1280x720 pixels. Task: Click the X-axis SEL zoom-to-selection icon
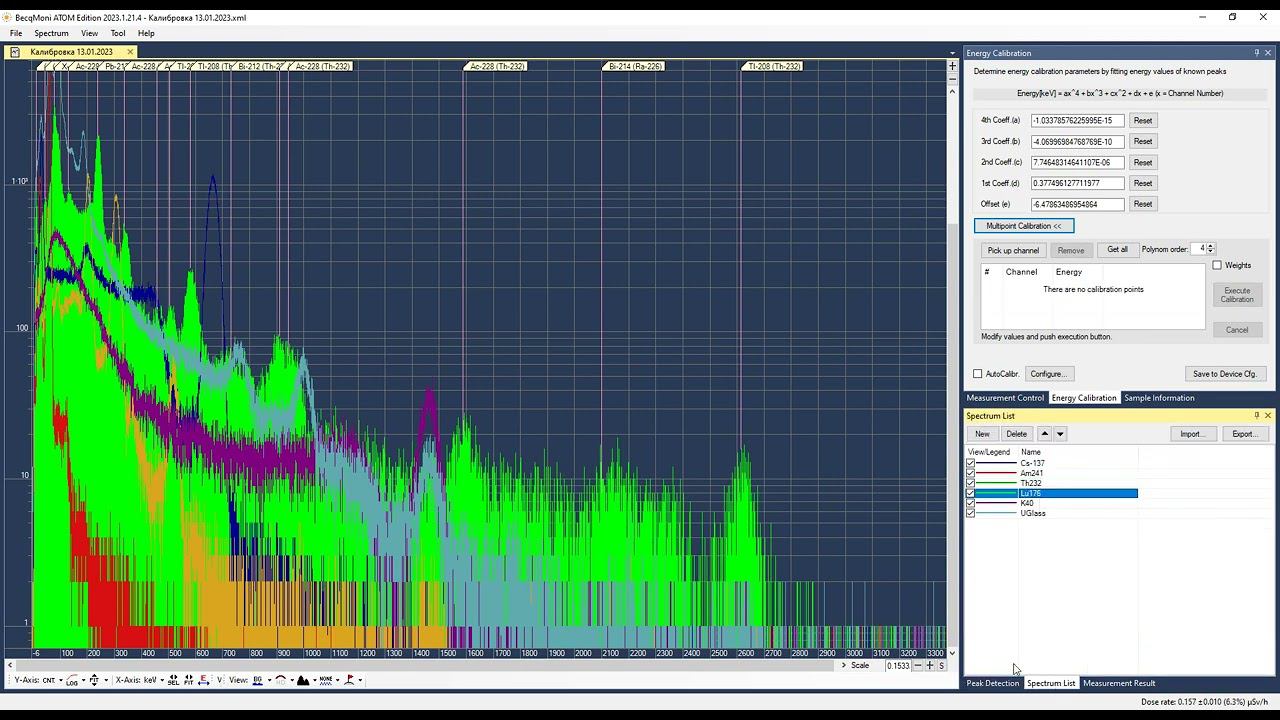click(173, 680)
